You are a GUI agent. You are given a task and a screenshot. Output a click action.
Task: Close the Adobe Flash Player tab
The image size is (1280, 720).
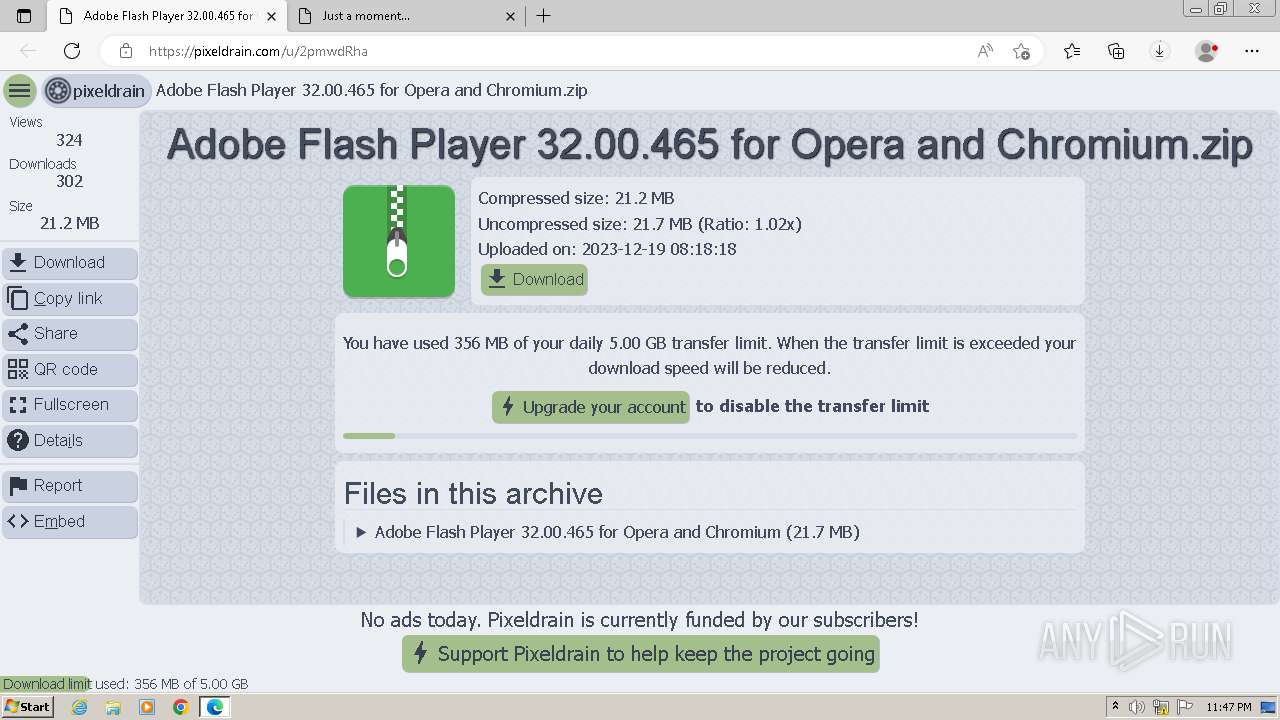tap(271, 16)
